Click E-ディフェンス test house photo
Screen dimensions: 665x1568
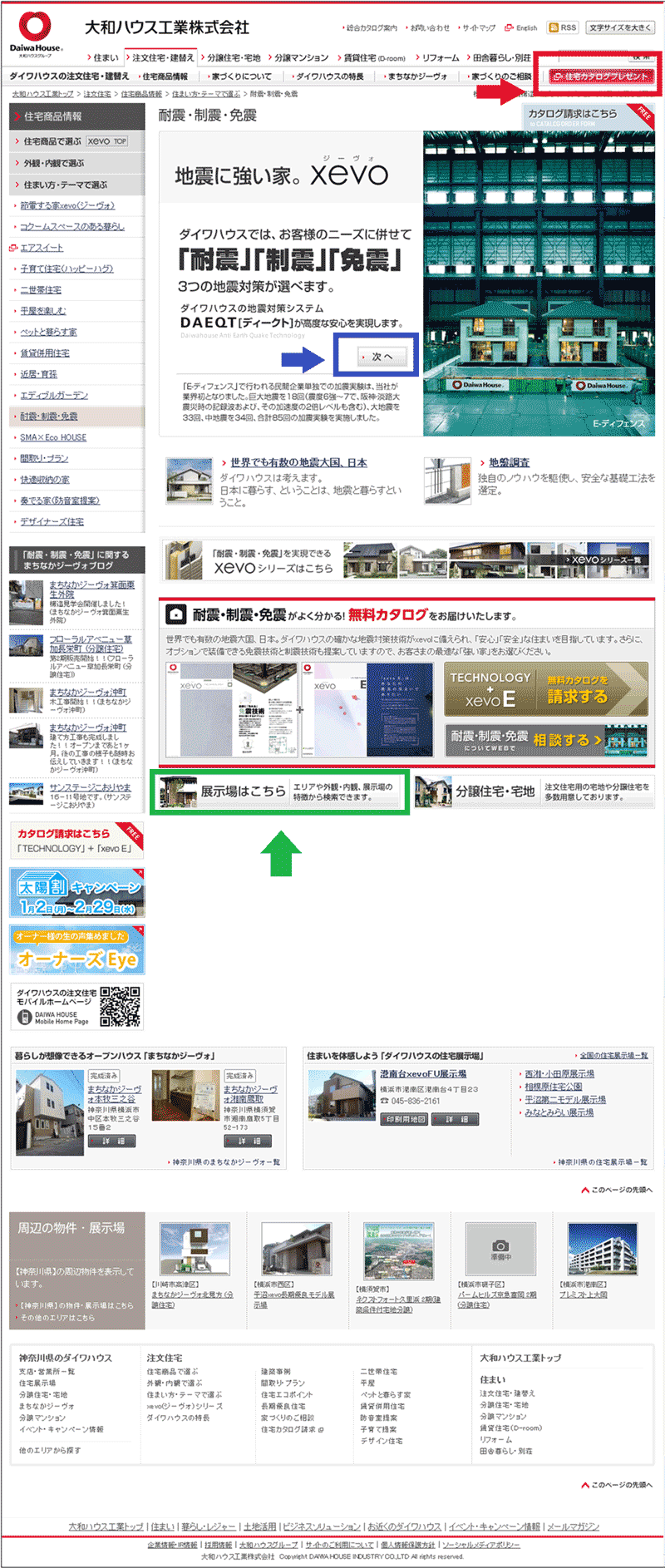[539, 284]
